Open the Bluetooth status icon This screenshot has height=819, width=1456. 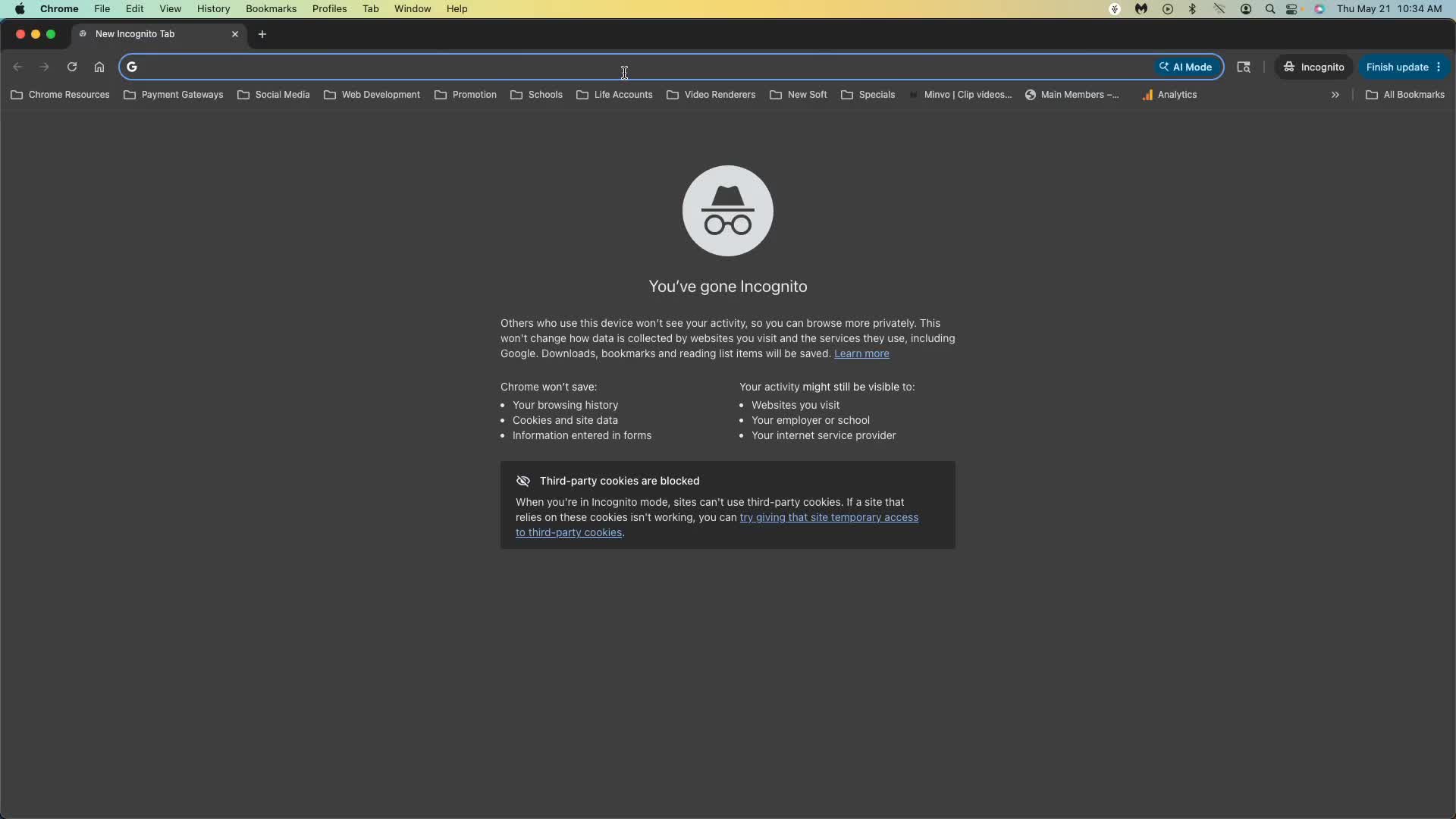point(1193,9)
